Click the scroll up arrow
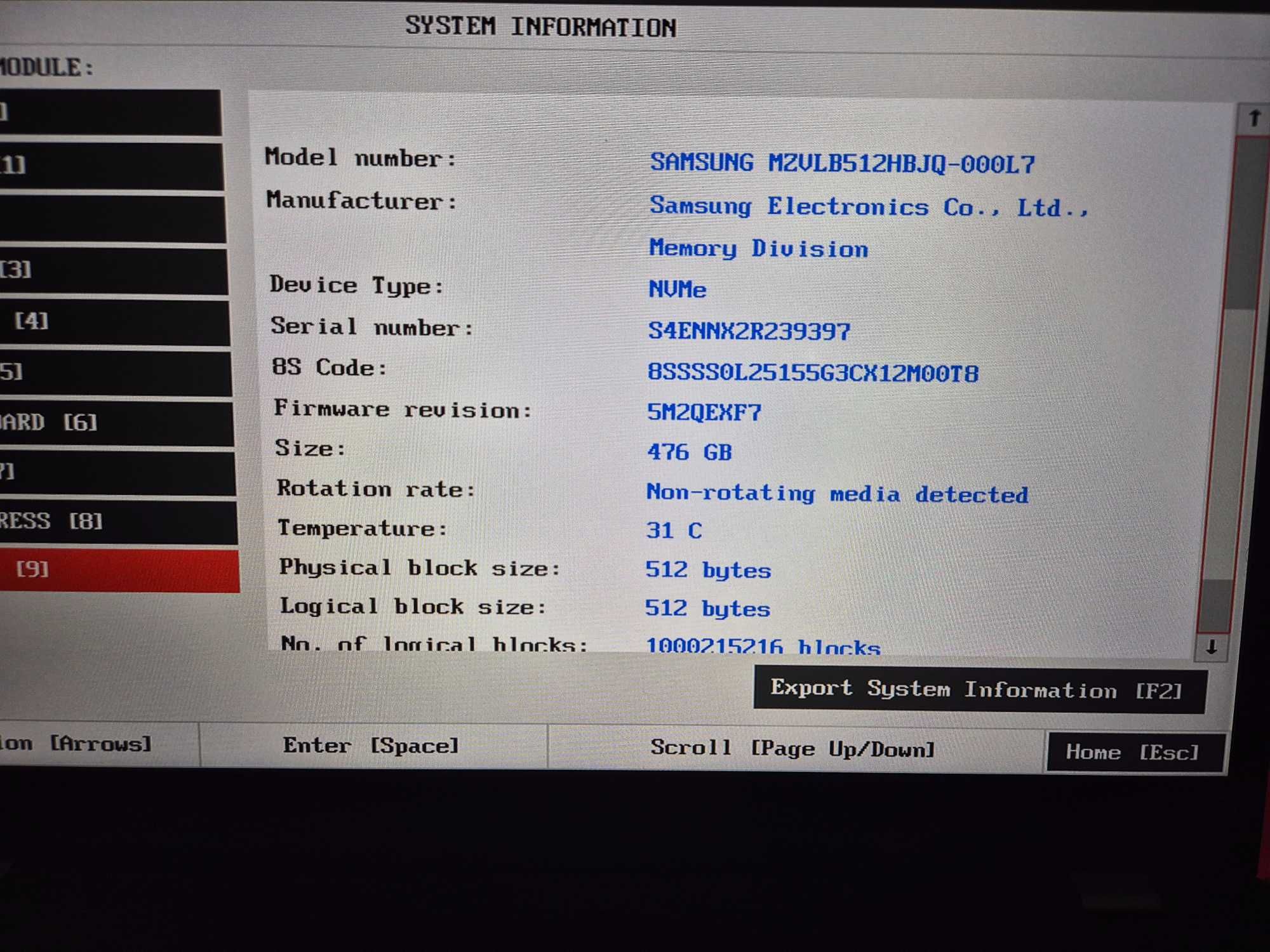This screenshot has height=952, width=1270. pyautogui.click(x=1254, y=119)
